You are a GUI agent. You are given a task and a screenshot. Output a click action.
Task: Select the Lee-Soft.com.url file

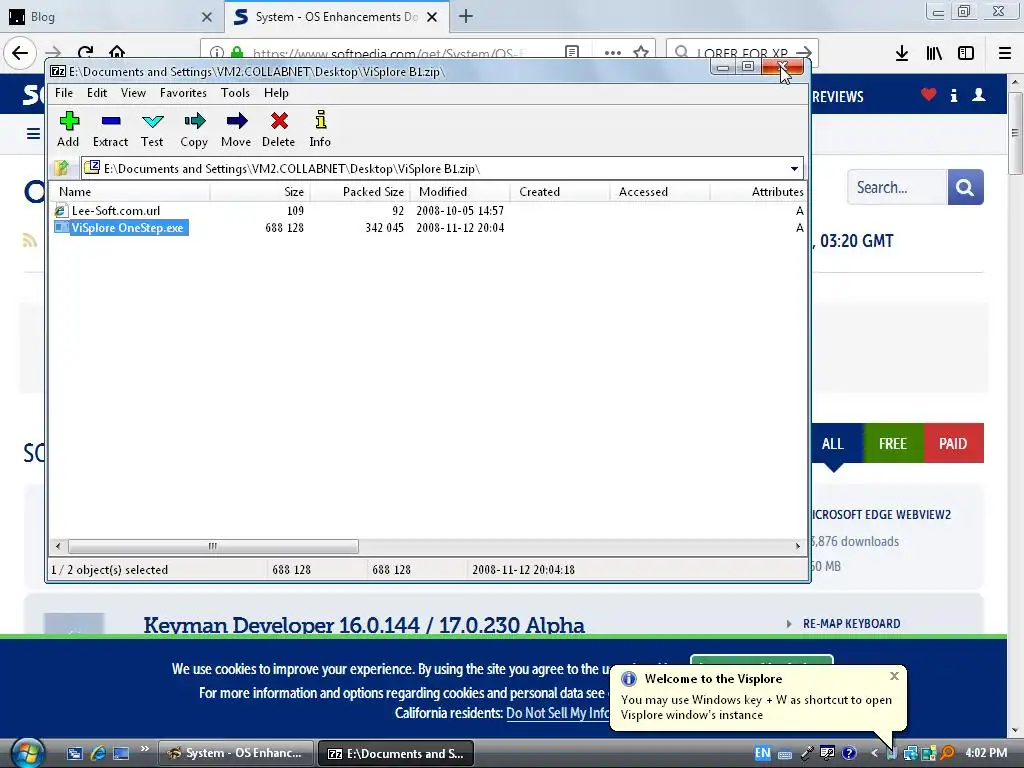click(116, 211)
